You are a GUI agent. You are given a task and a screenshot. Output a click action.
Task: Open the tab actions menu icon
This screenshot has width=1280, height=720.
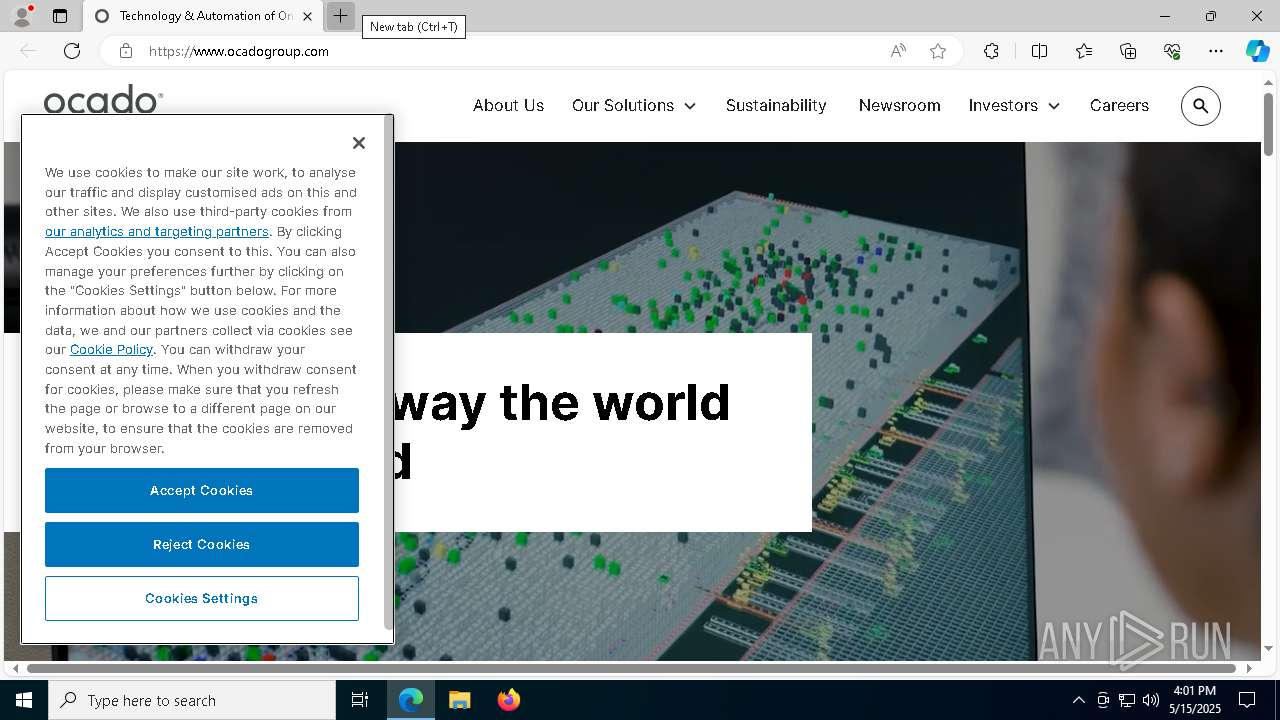(60, 16)
